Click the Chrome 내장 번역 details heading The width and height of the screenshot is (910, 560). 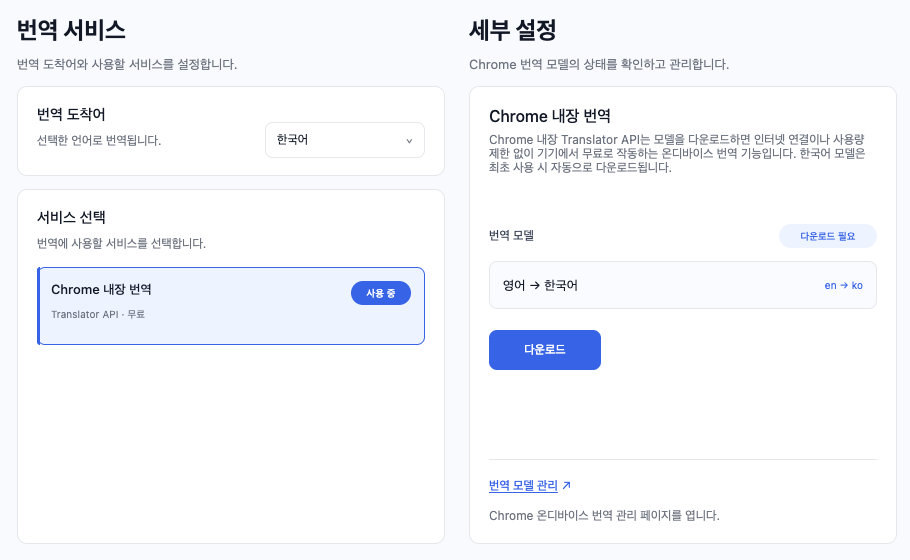(550, 116)
